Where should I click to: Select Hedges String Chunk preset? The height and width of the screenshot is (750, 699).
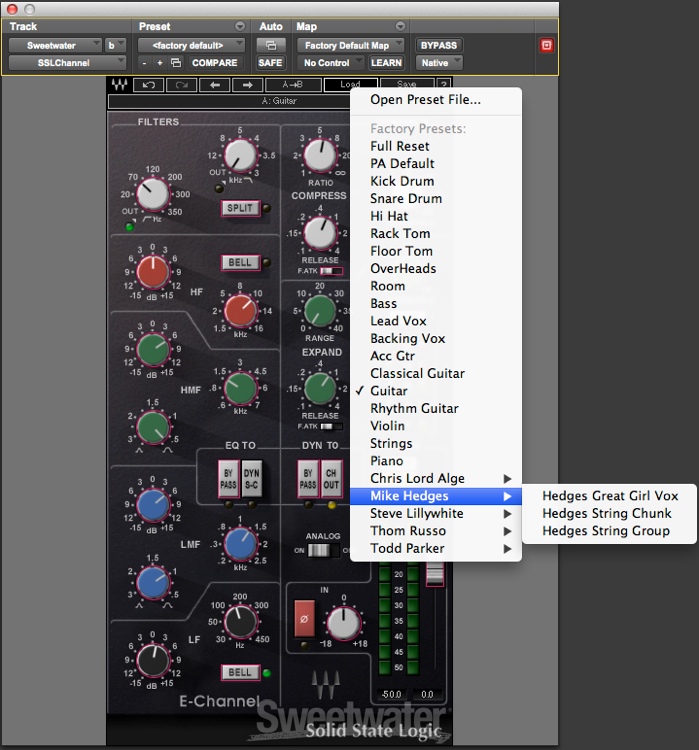(x=610, y=513)
